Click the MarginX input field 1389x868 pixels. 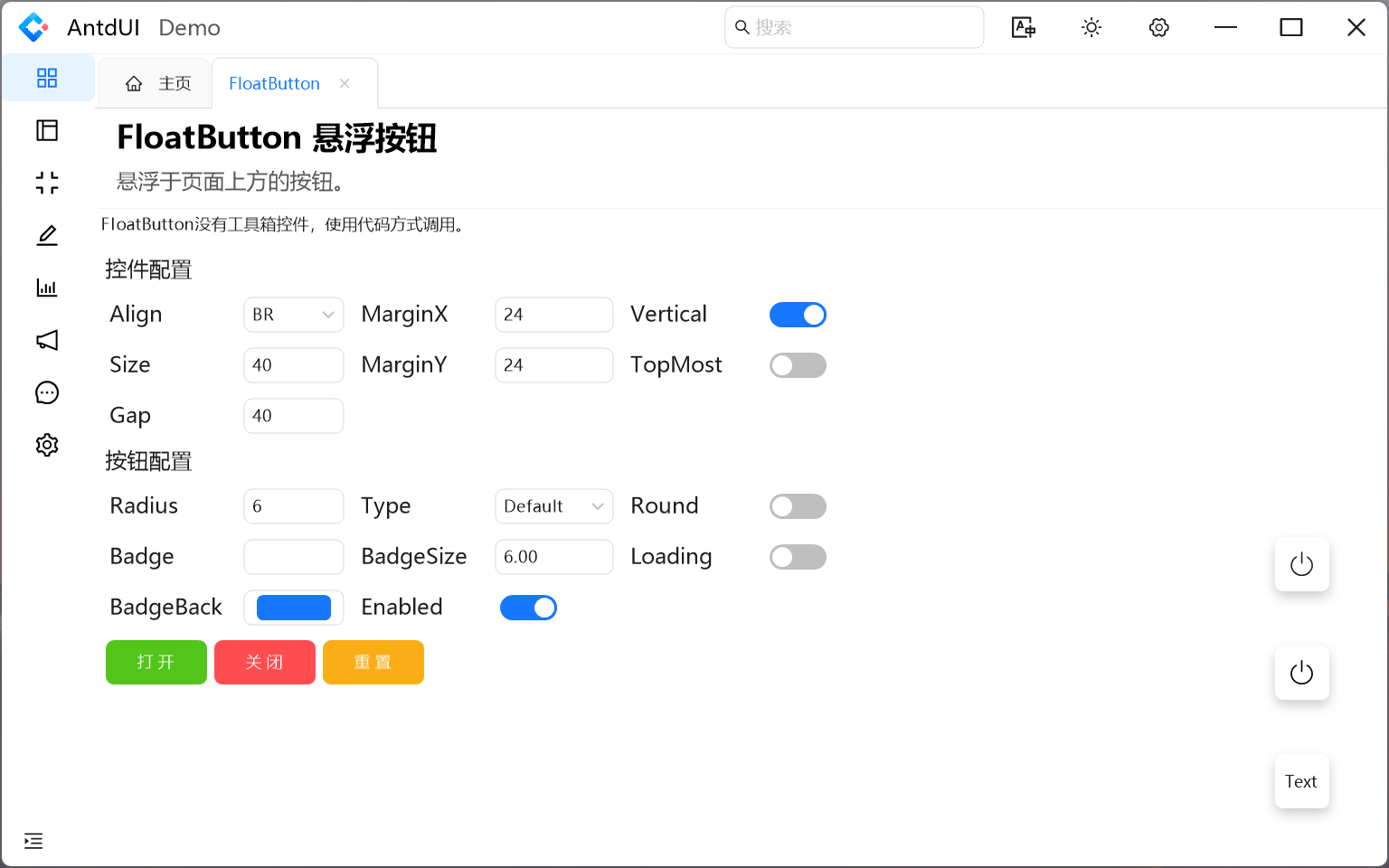point(553,315)
